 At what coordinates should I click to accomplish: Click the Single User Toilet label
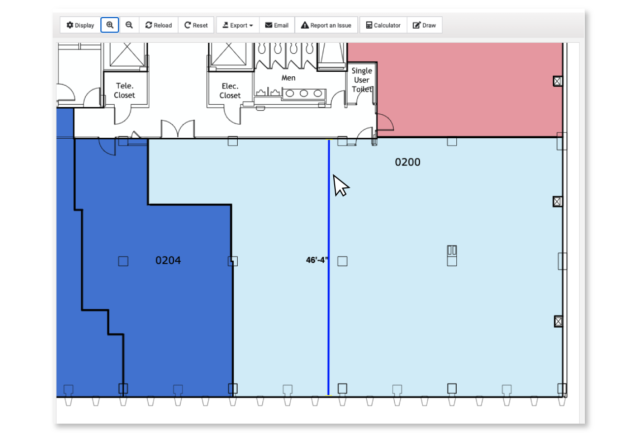(x=362, y=80)
